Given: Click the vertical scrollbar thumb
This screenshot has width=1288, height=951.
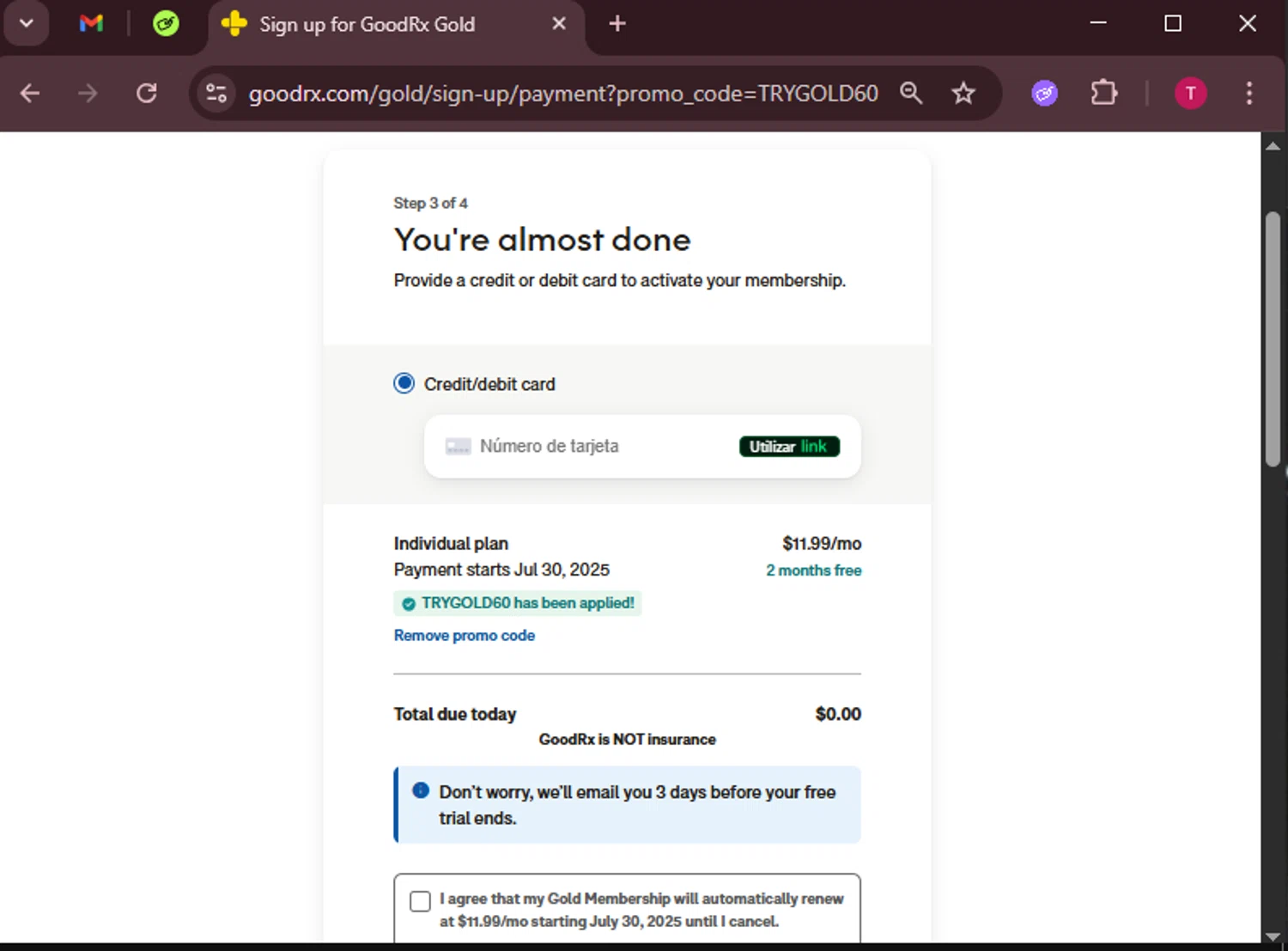Looking at the screenshot, I should pyautogui.click(x=1273, y=338).
